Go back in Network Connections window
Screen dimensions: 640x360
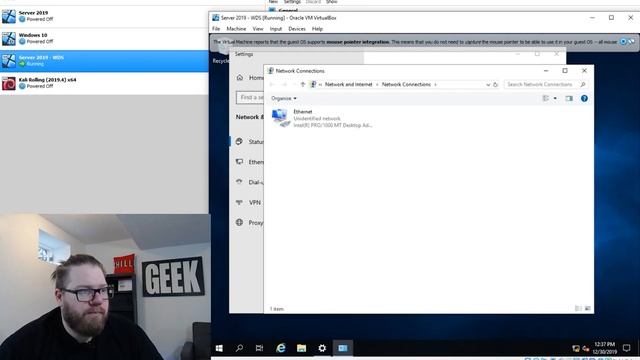point(272,84)
